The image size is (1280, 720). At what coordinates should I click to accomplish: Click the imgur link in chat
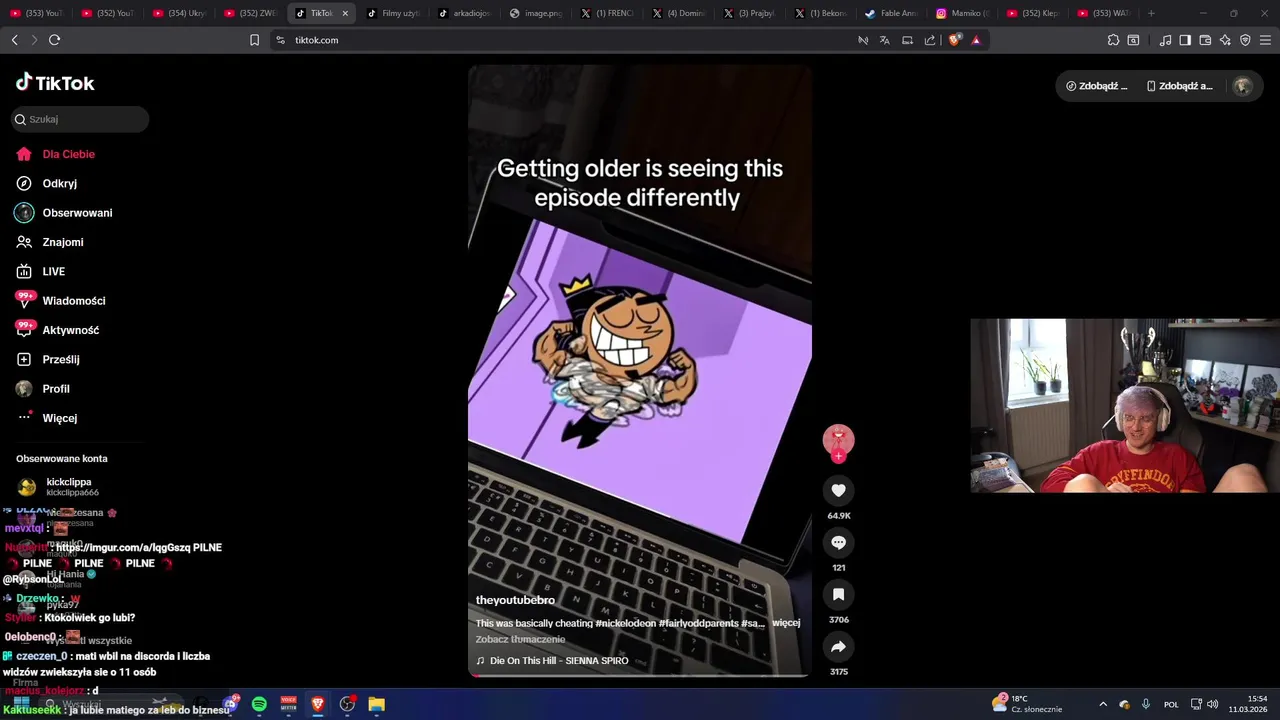(x=124, y=548)
